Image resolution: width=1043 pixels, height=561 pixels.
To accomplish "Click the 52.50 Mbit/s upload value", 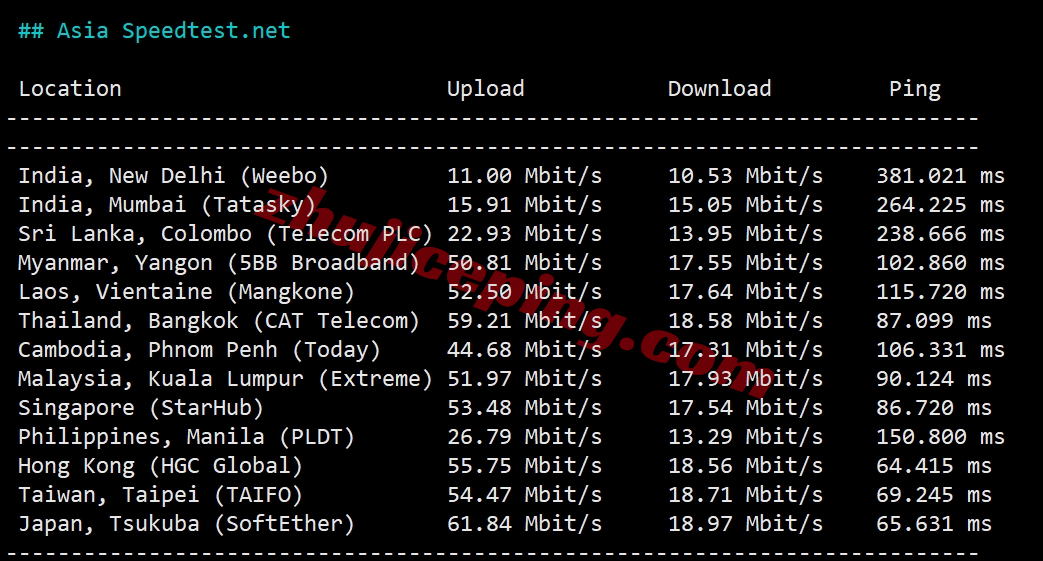I will tap(524, 291).
